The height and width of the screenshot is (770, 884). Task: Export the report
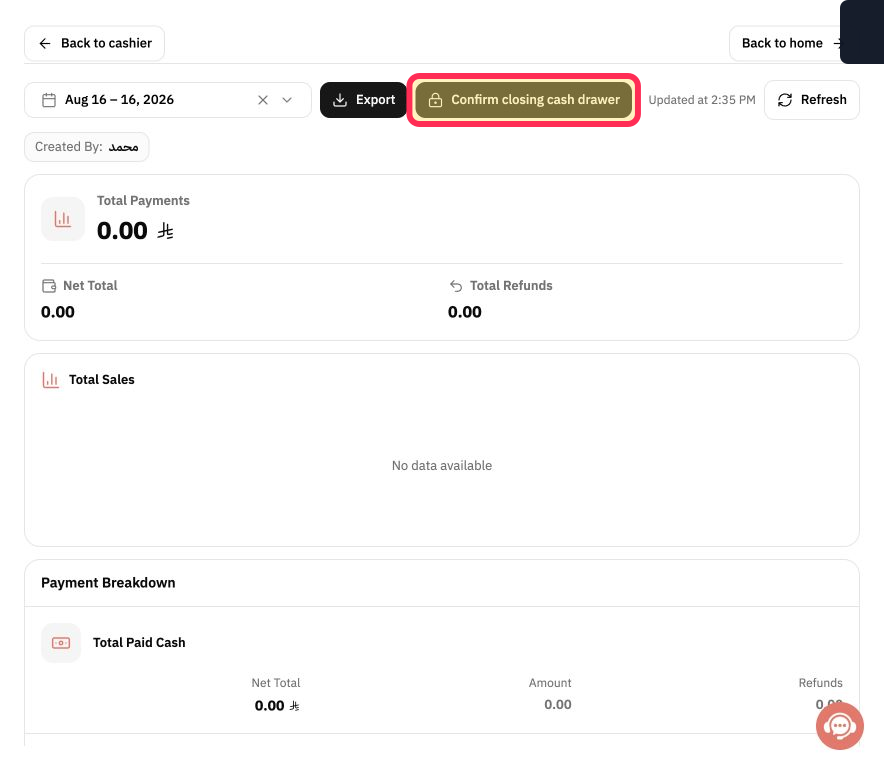click(x=364, y=100)
